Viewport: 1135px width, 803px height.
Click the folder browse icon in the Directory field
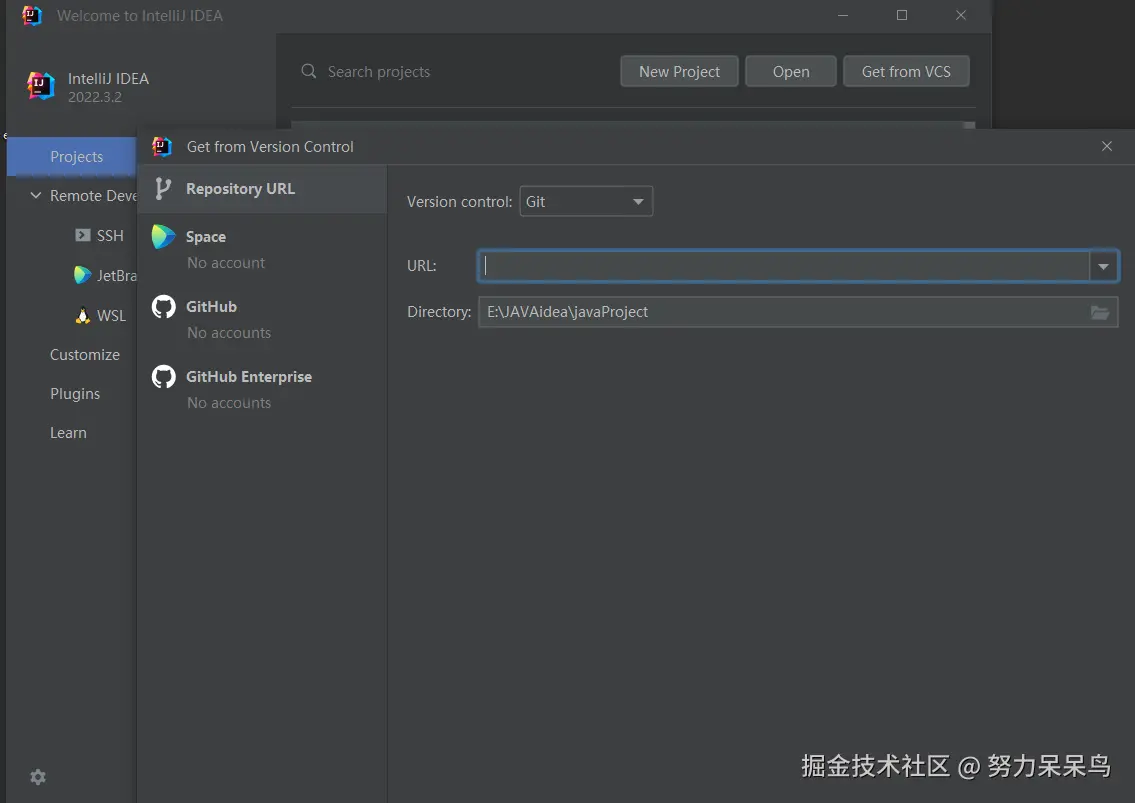click(x=1100, y=312)
